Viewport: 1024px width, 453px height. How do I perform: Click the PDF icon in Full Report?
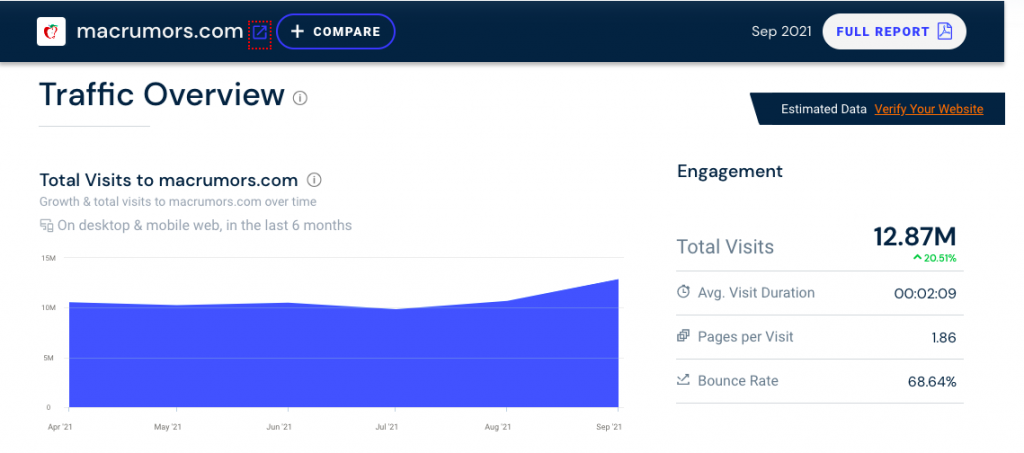[944, 31]
